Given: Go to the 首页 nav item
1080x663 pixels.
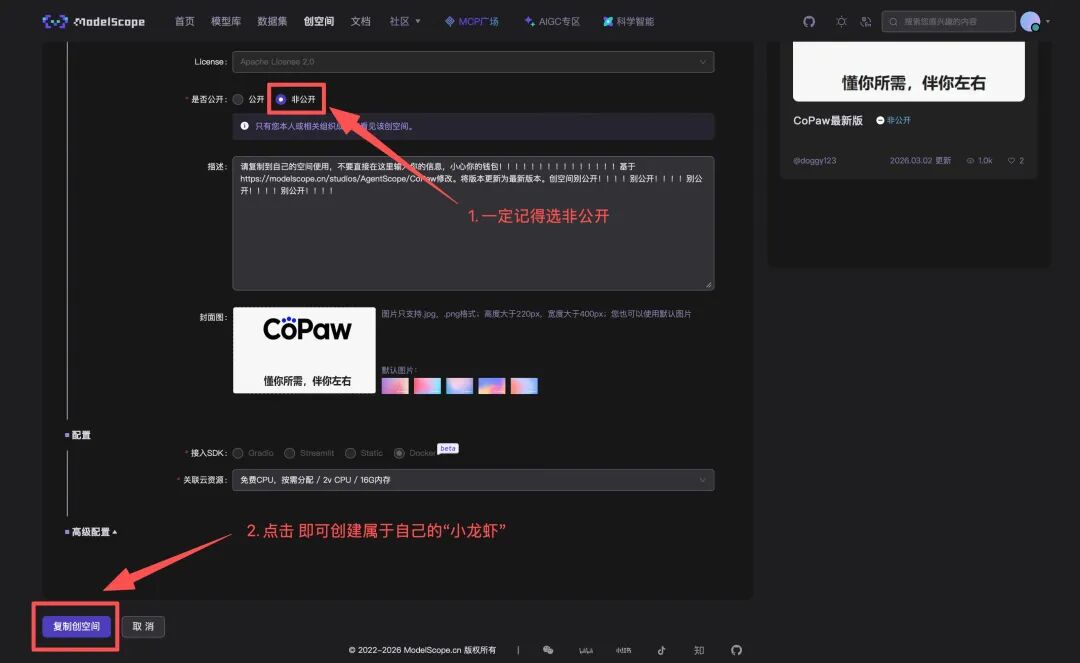Looking at the screenshot, I should pos(185,21).
